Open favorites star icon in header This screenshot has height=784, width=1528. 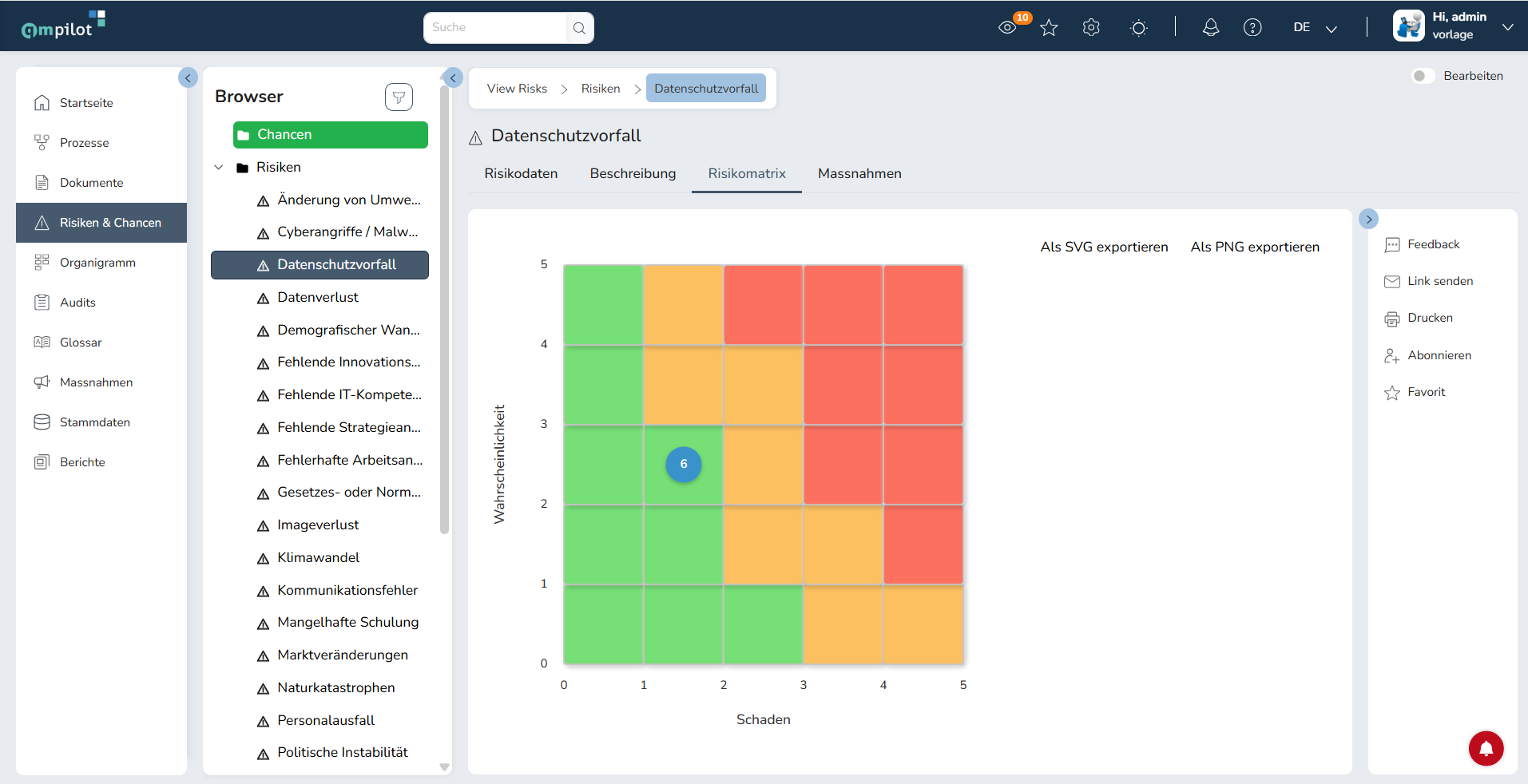[1049, 28]
